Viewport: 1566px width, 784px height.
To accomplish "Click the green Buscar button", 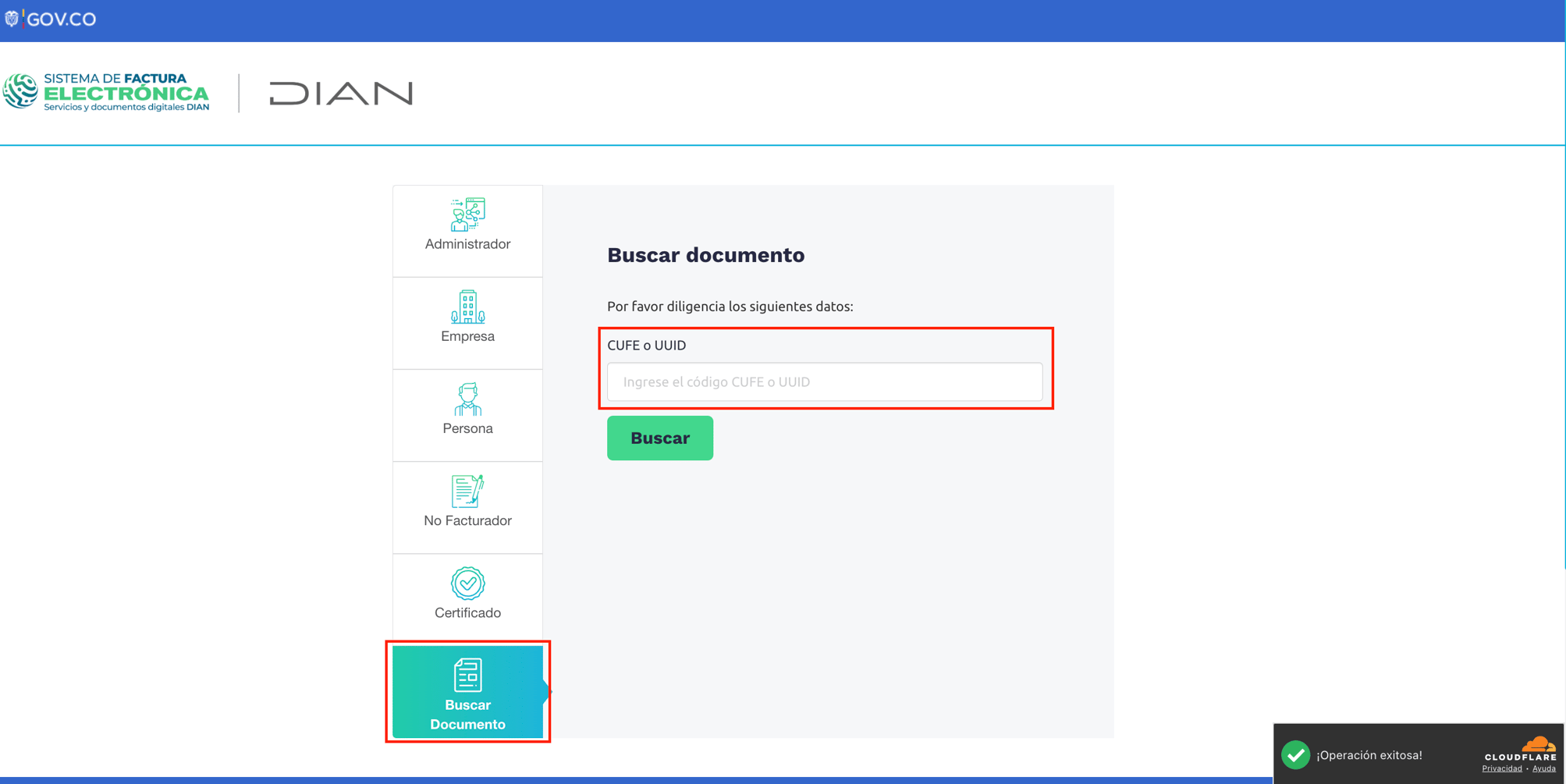I will (660, 438).
